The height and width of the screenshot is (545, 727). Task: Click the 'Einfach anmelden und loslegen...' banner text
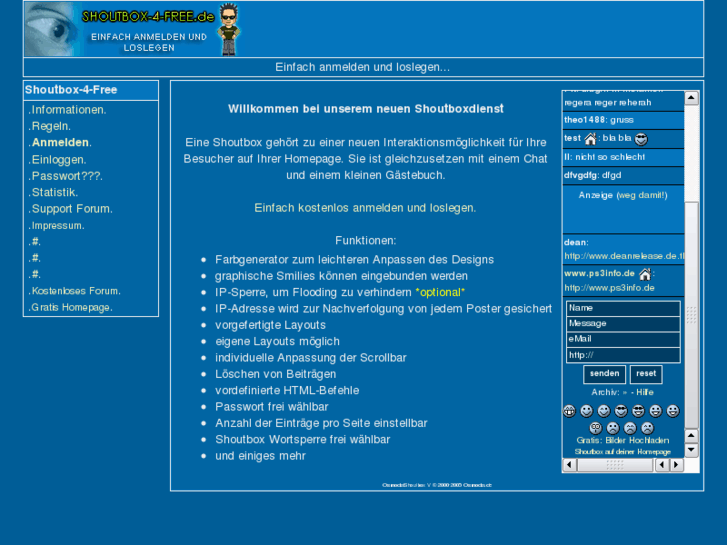coord(363,67)
